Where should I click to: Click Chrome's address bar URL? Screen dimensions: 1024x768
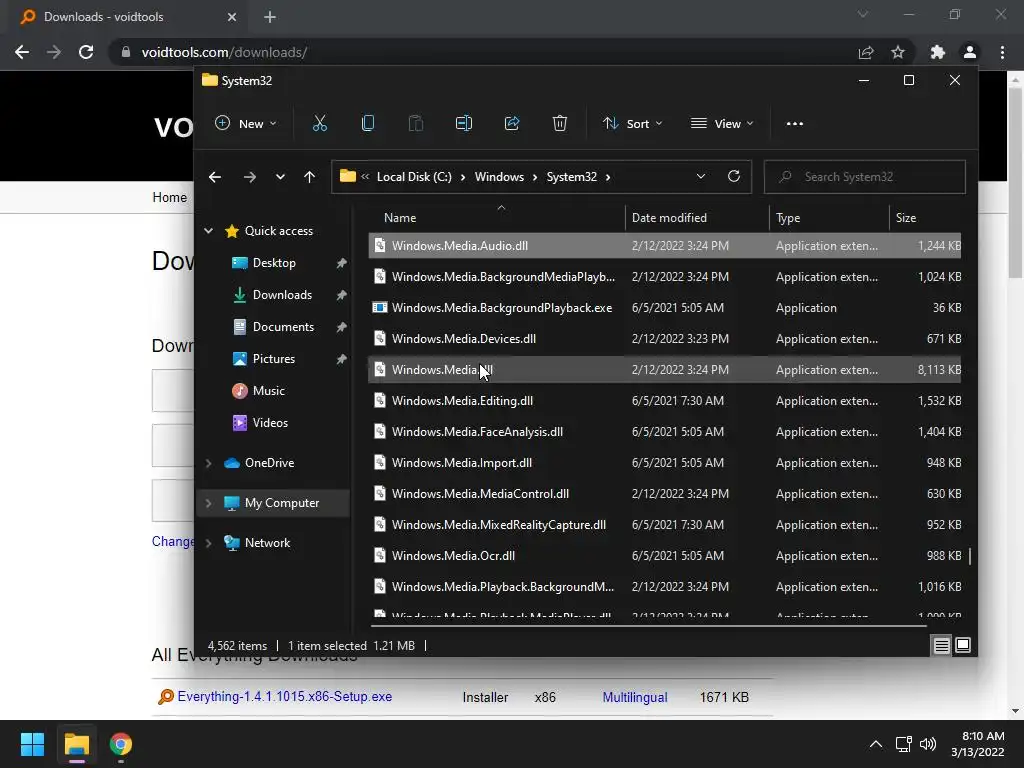[224, 52]
